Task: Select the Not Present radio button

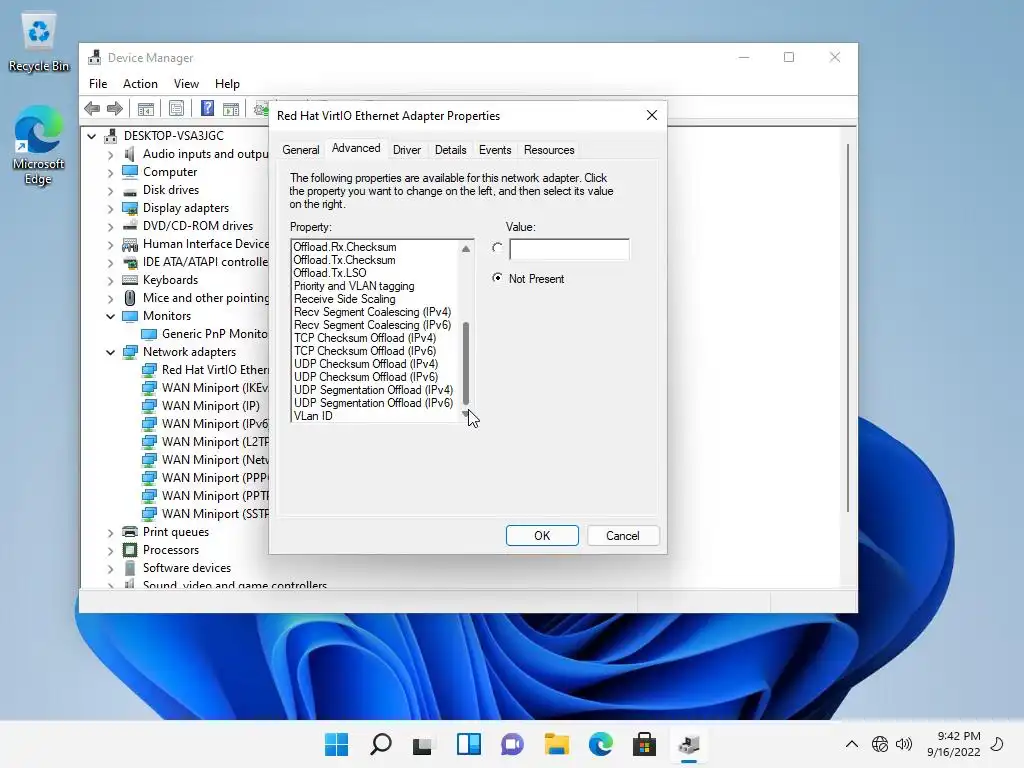Action: [498, 278]
